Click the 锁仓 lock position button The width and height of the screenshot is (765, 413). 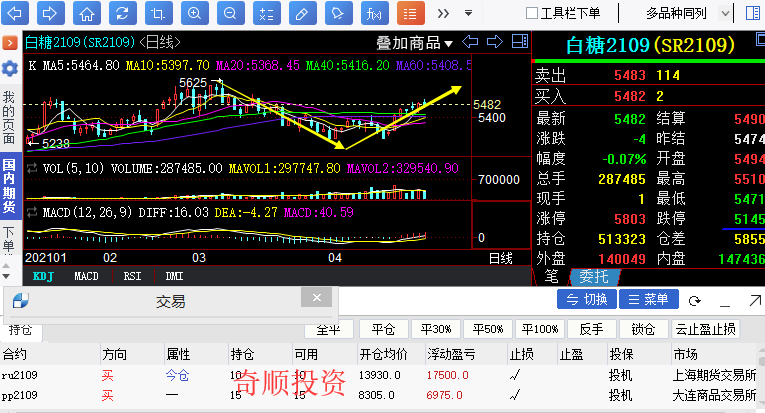[644, 329]
